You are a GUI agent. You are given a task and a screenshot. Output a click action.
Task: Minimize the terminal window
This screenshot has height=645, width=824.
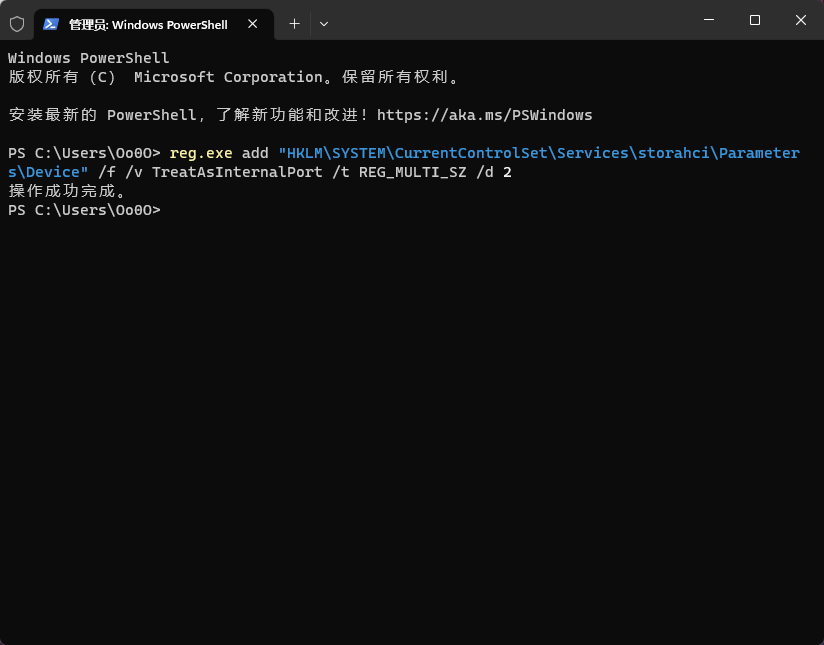(x=709, y=20)
